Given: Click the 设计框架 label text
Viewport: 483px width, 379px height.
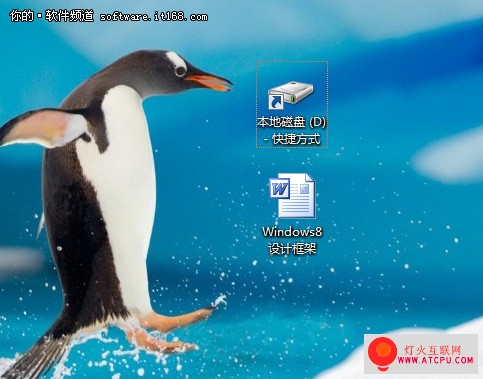Looking at the screenshot, I should coord(292,249).
